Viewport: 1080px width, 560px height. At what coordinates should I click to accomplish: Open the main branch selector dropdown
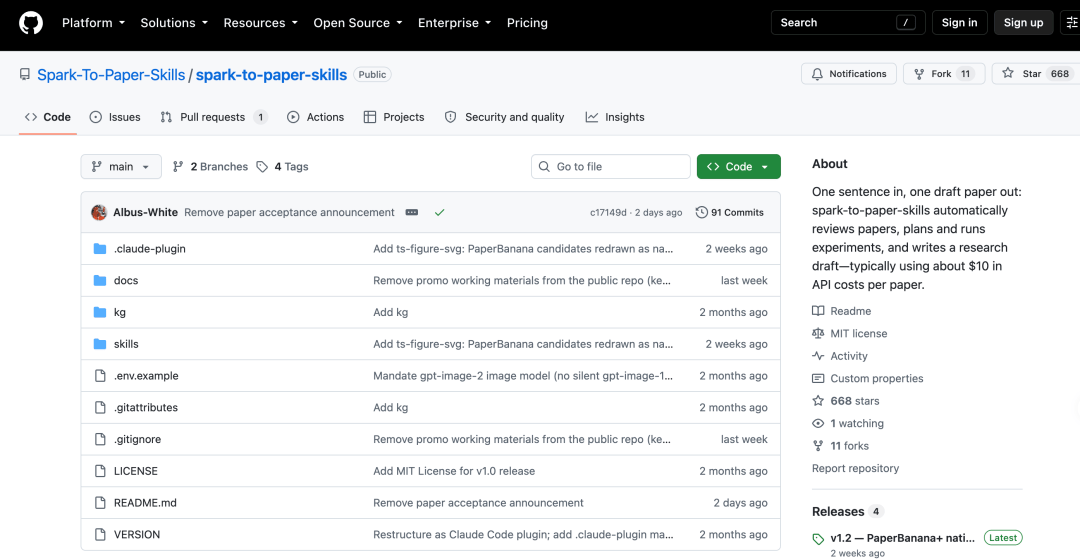(x=121, y=167)
